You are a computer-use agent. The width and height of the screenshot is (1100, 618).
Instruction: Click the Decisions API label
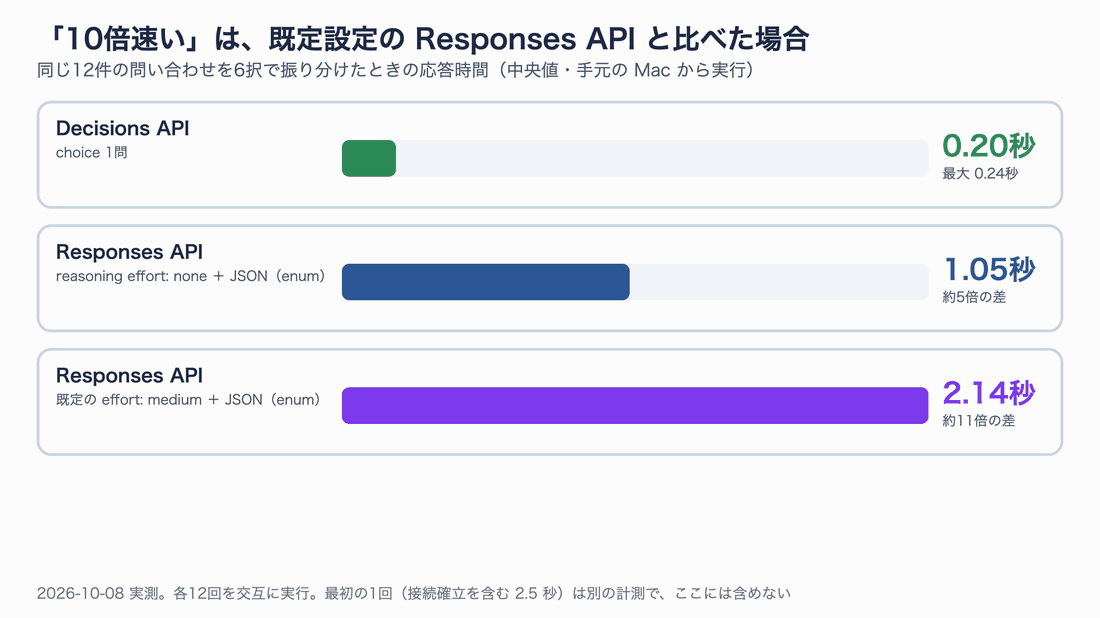click(123, 128)
